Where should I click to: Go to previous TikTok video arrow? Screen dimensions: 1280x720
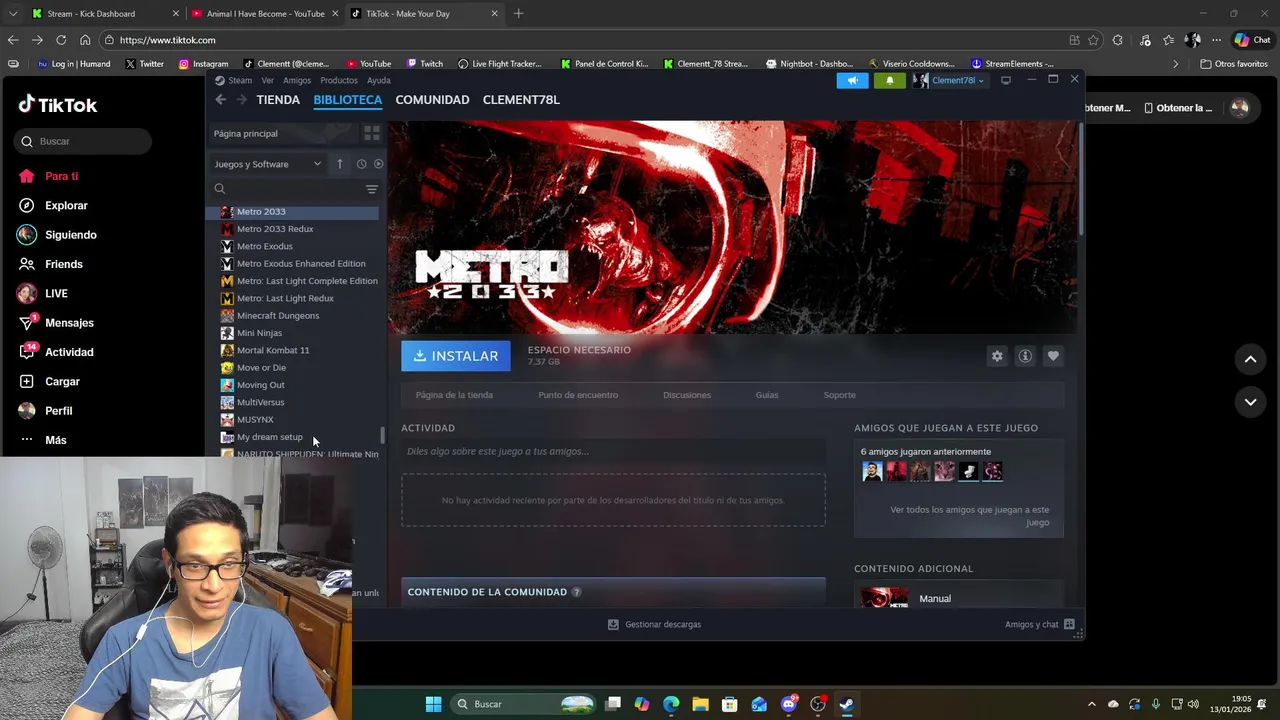coord(1250,359)
